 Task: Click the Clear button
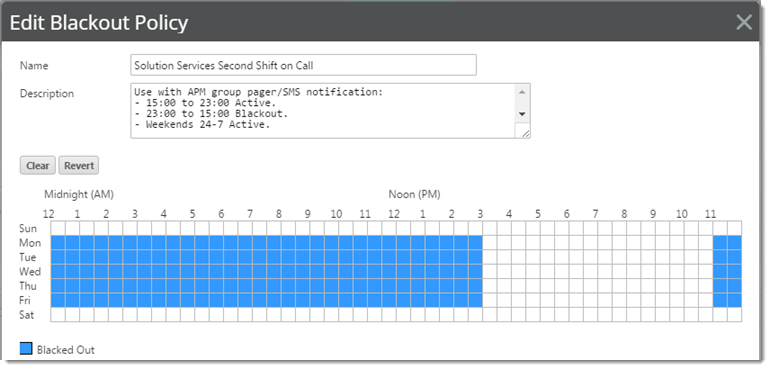click(38, 166)
